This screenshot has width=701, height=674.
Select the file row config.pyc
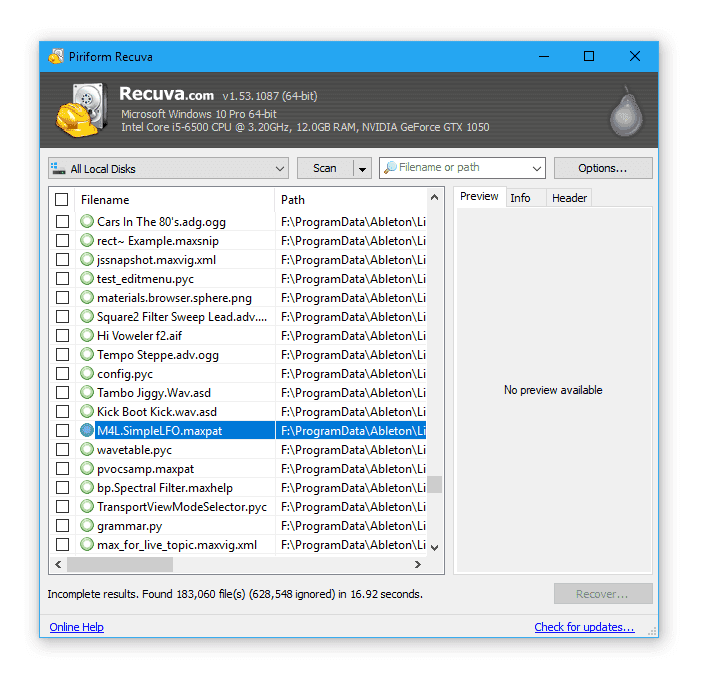pyautogui.click(x=238, y=373)
